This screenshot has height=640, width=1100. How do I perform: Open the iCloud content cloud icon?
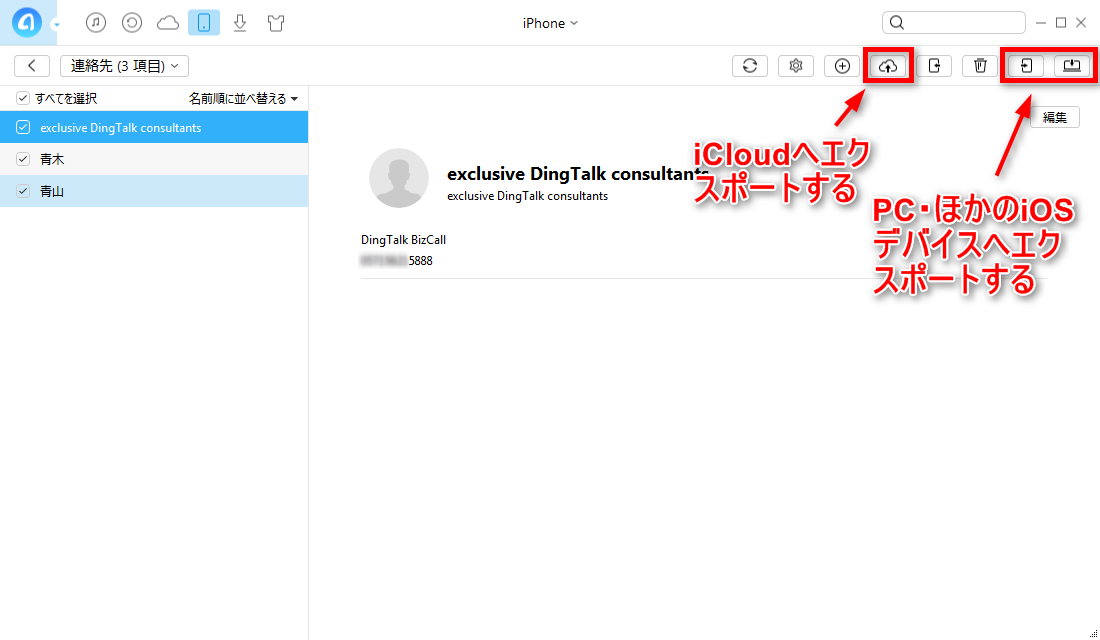tap(168, 23)
